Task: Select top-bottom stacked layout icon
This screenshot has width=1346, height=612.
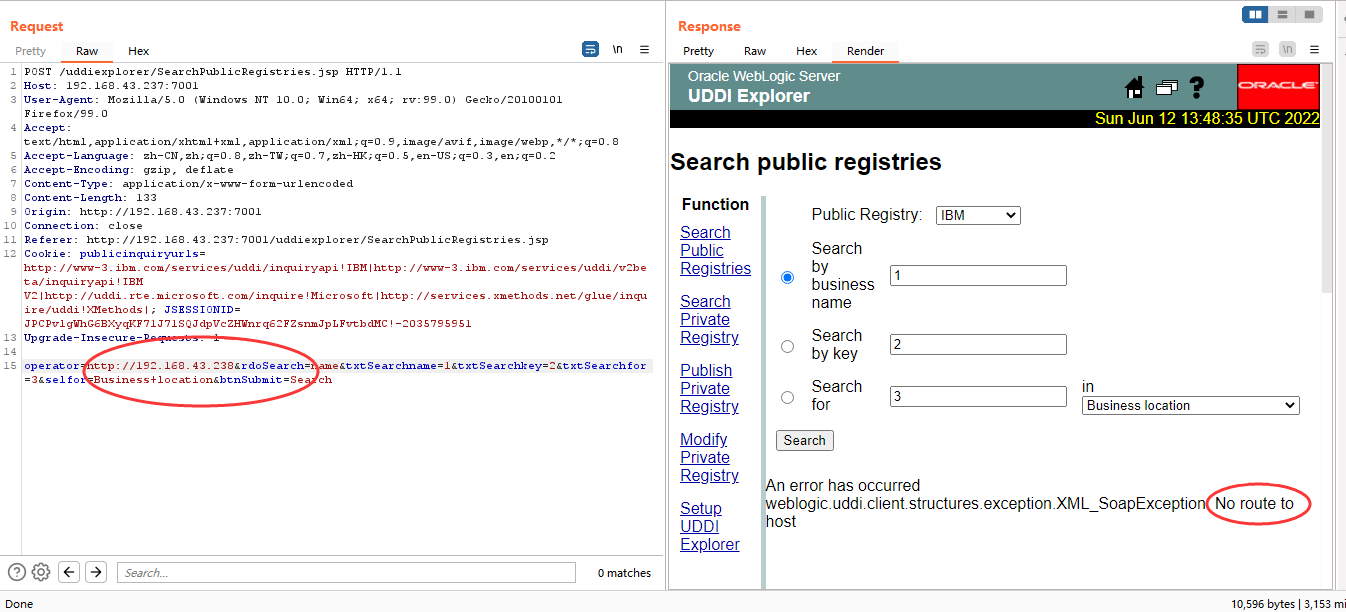Action: pyautogui.click(x=1283, y=14)
